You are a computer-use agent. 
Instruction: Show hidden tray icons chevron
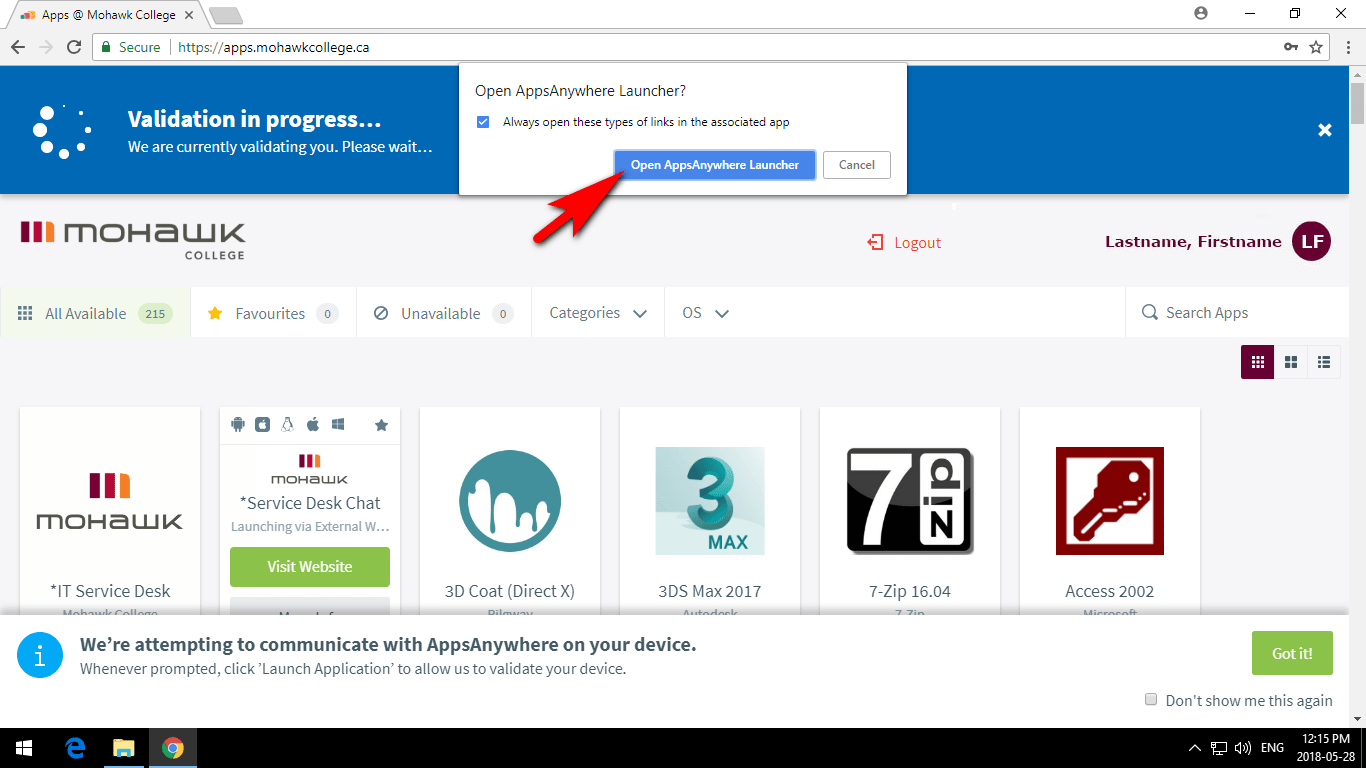[x=1195, y=748]
